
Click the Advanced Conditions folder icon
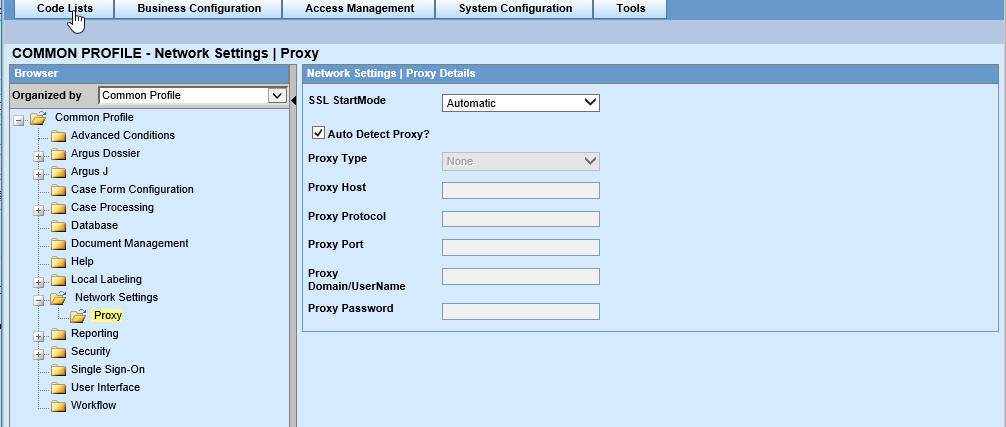tap(58, 136)
